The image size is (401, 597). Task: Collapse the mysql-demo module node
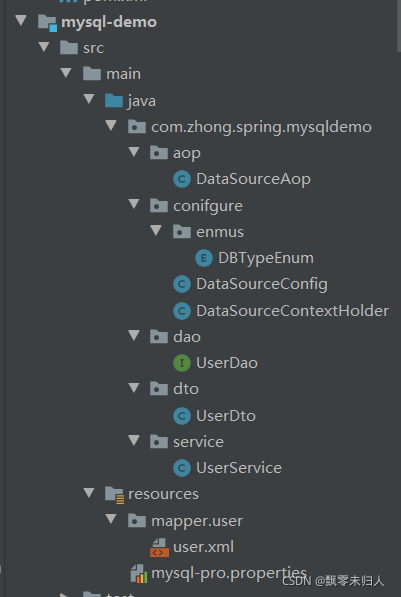coord(21,20)
